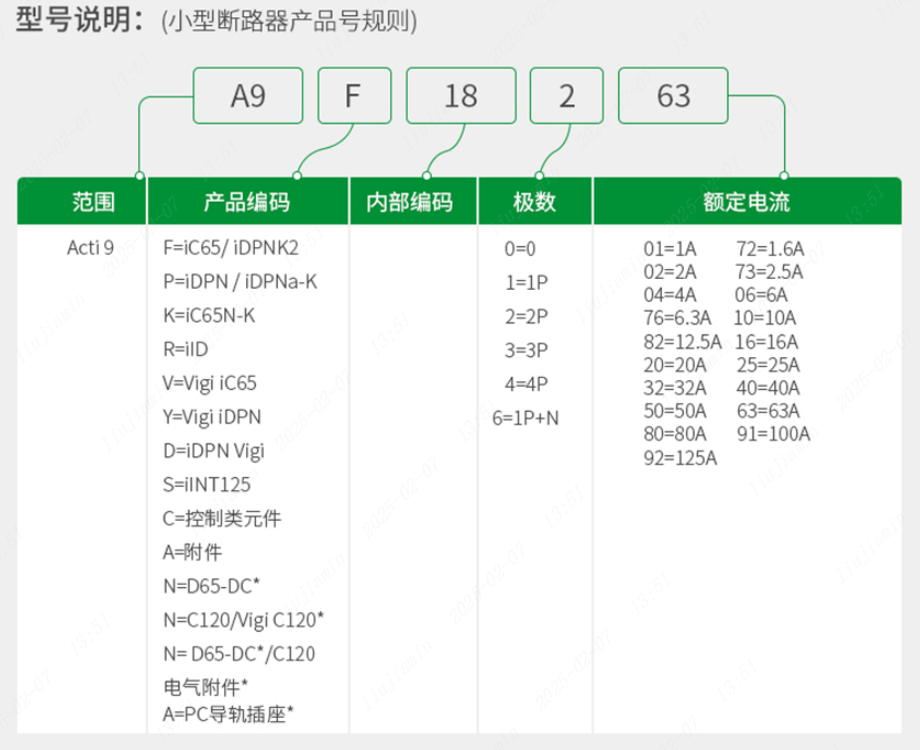
Task: Click the '范围' column header
Action: [82, 201]
